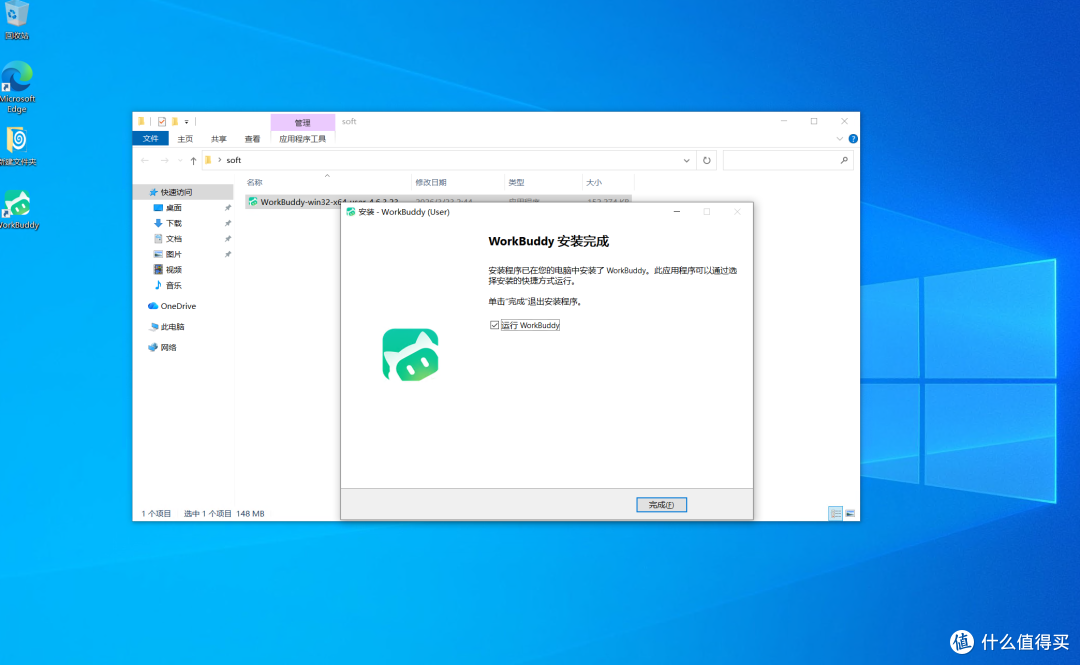
Task: Click the properties checkmark quick access icon
Action: coord(162,121)
